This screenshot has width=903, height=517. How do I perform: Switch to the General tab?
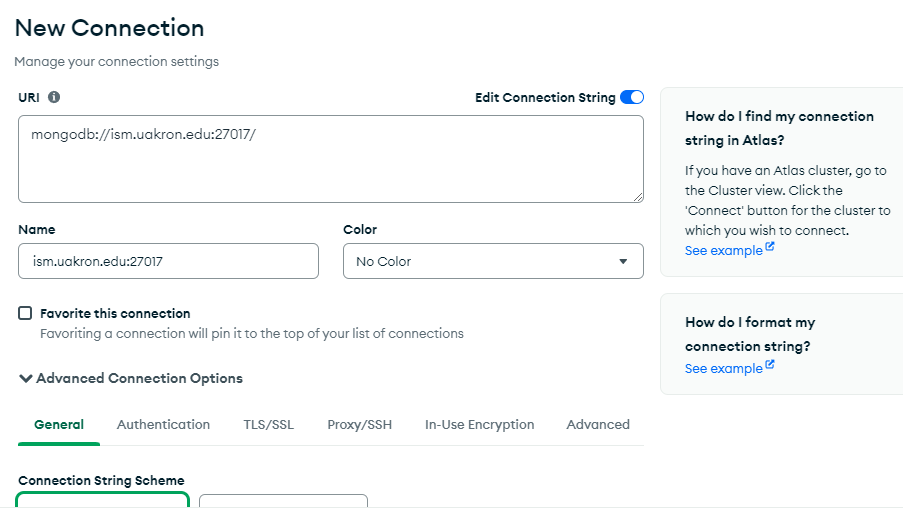pyautogui.click(x=59, y=424)
